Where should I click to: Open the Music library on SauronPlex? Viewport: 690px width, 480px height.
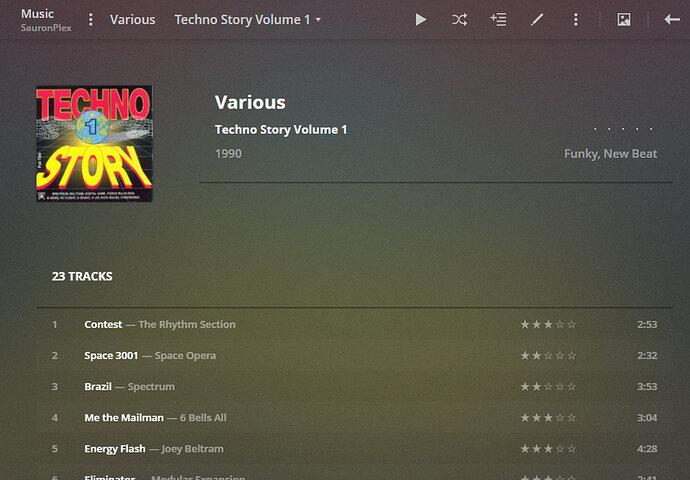46,20
